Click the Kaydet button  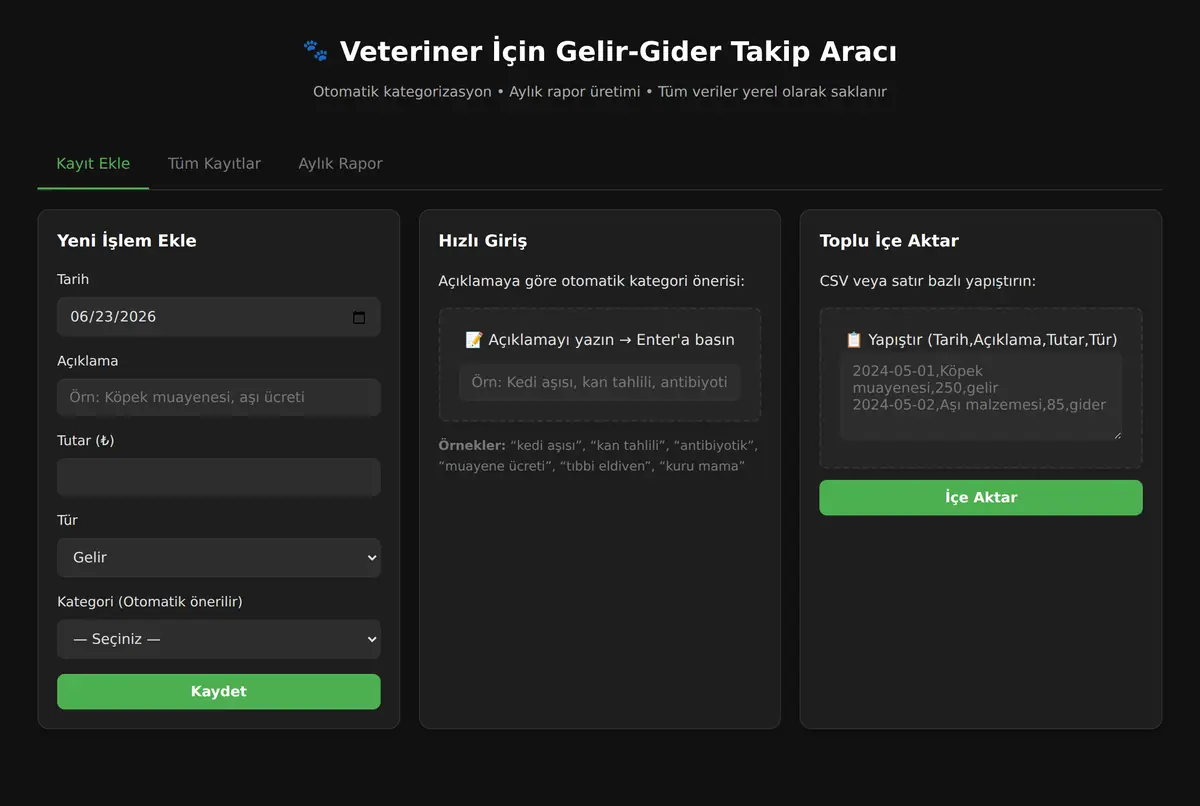pos(218,691)
